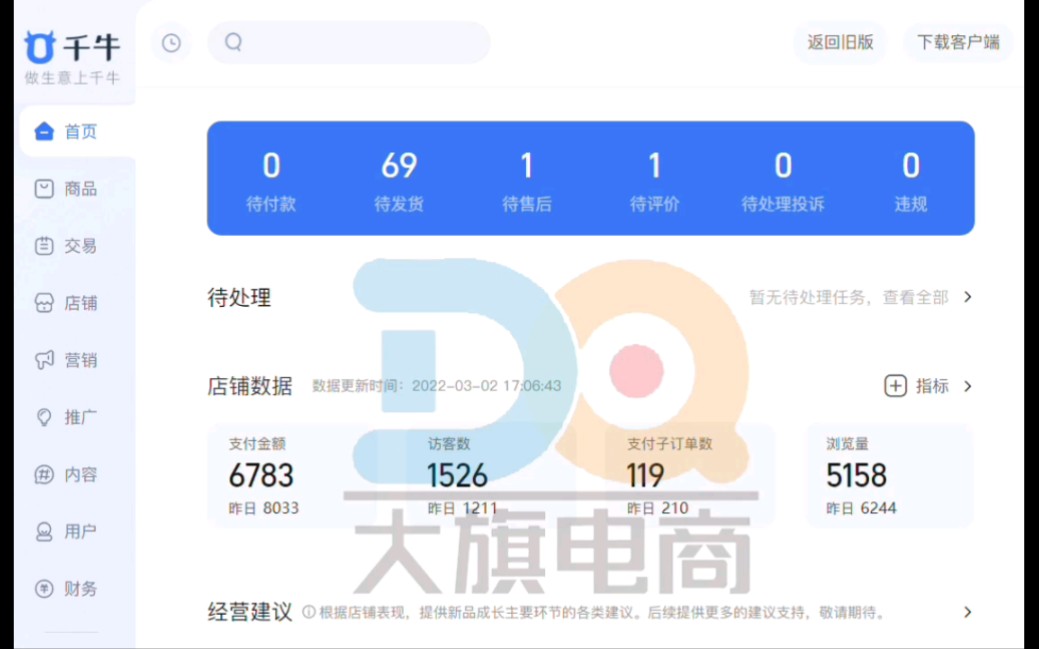The image size is (1039, 649).
Task: Expand the 经营建议 section chevron
Action: [x=966, y=611]
